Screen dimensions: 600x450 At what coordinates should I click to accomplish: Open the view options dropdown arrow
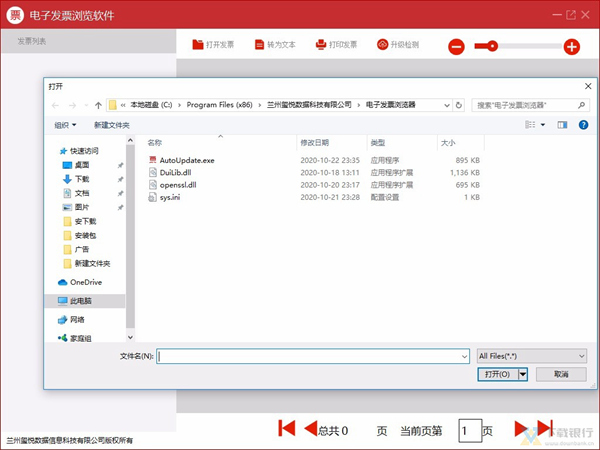pyautogui.click(x=543, y=125)
